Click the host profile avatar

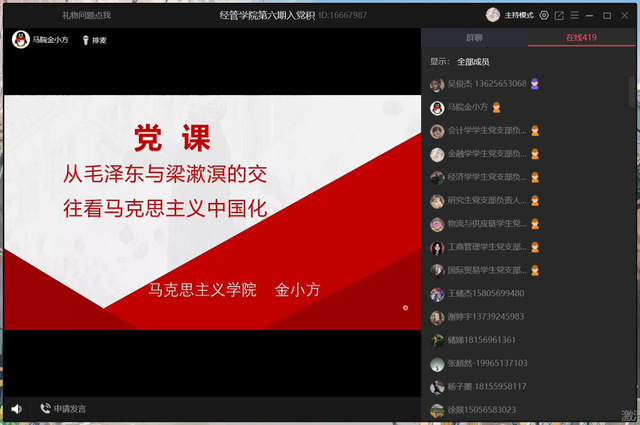(x=492, y=15)
